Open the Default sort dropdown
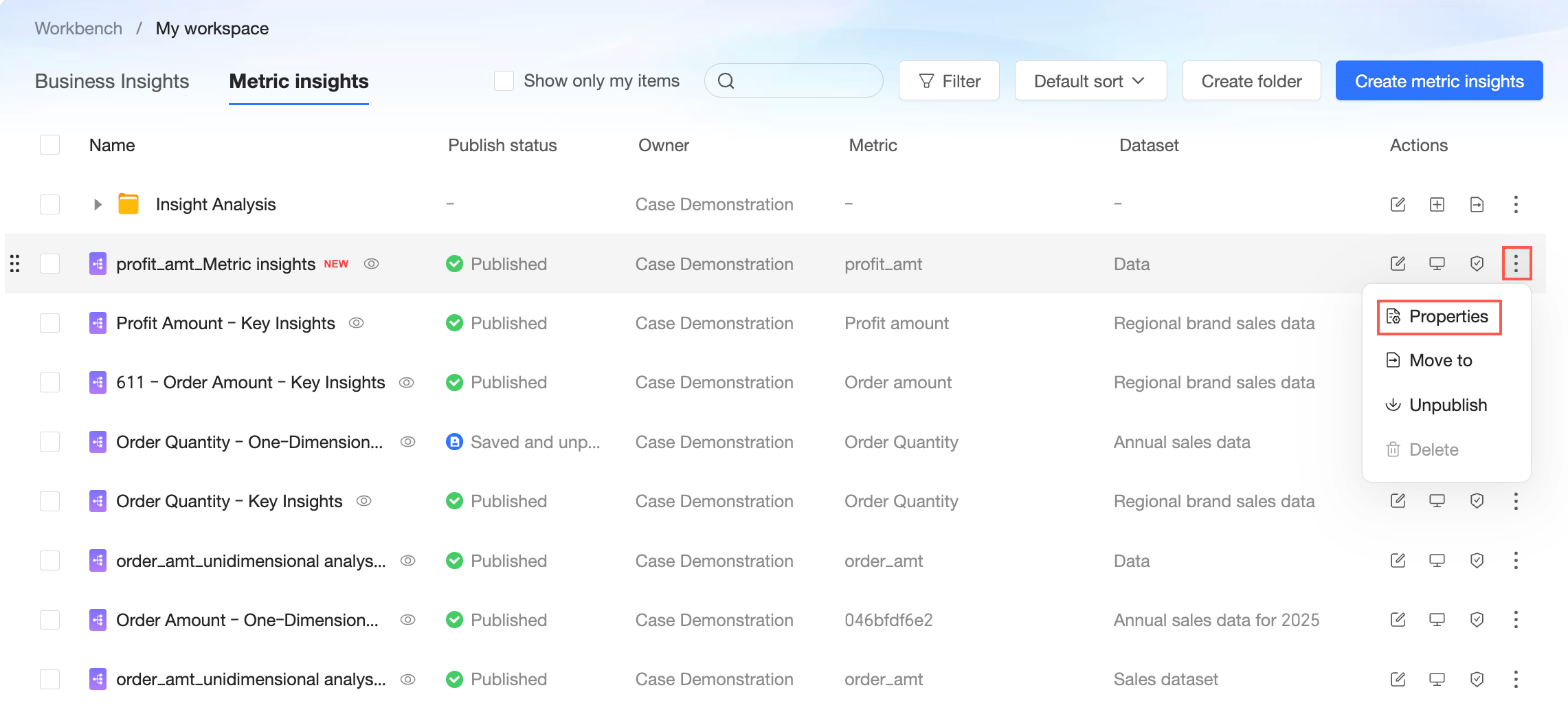Viewport: 1568px width, 723px height. click(x=1090, y=81)
